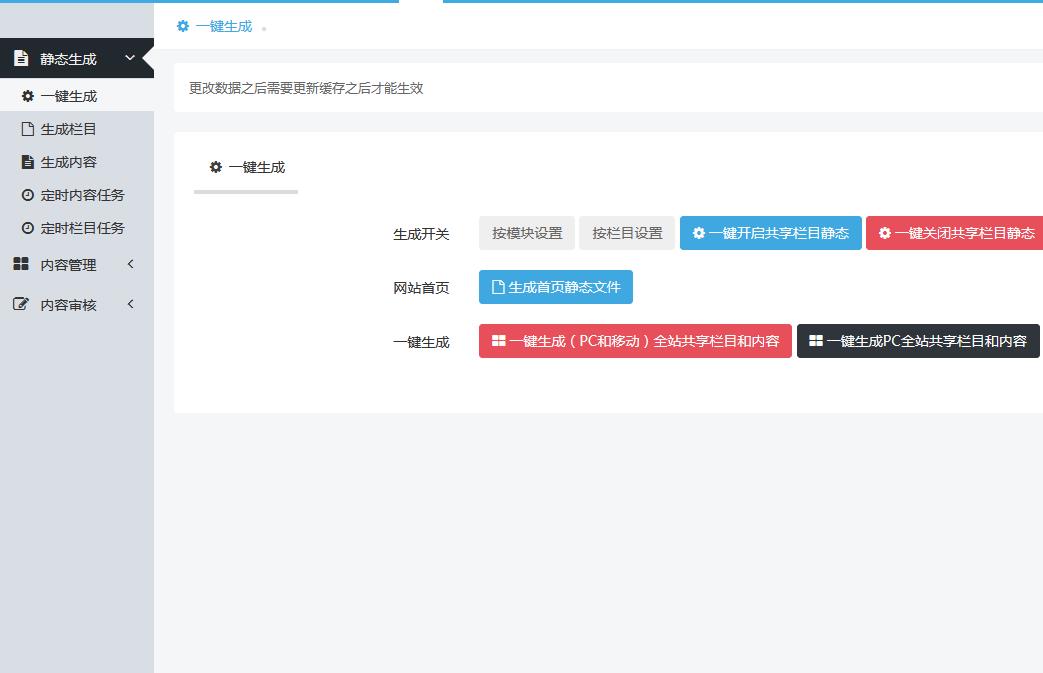Screen dimensions: 1043x673
Task: Disable shared column static with 一键关闭共享栏目静态
Action: pyautogui.click(x=955, y=233)
